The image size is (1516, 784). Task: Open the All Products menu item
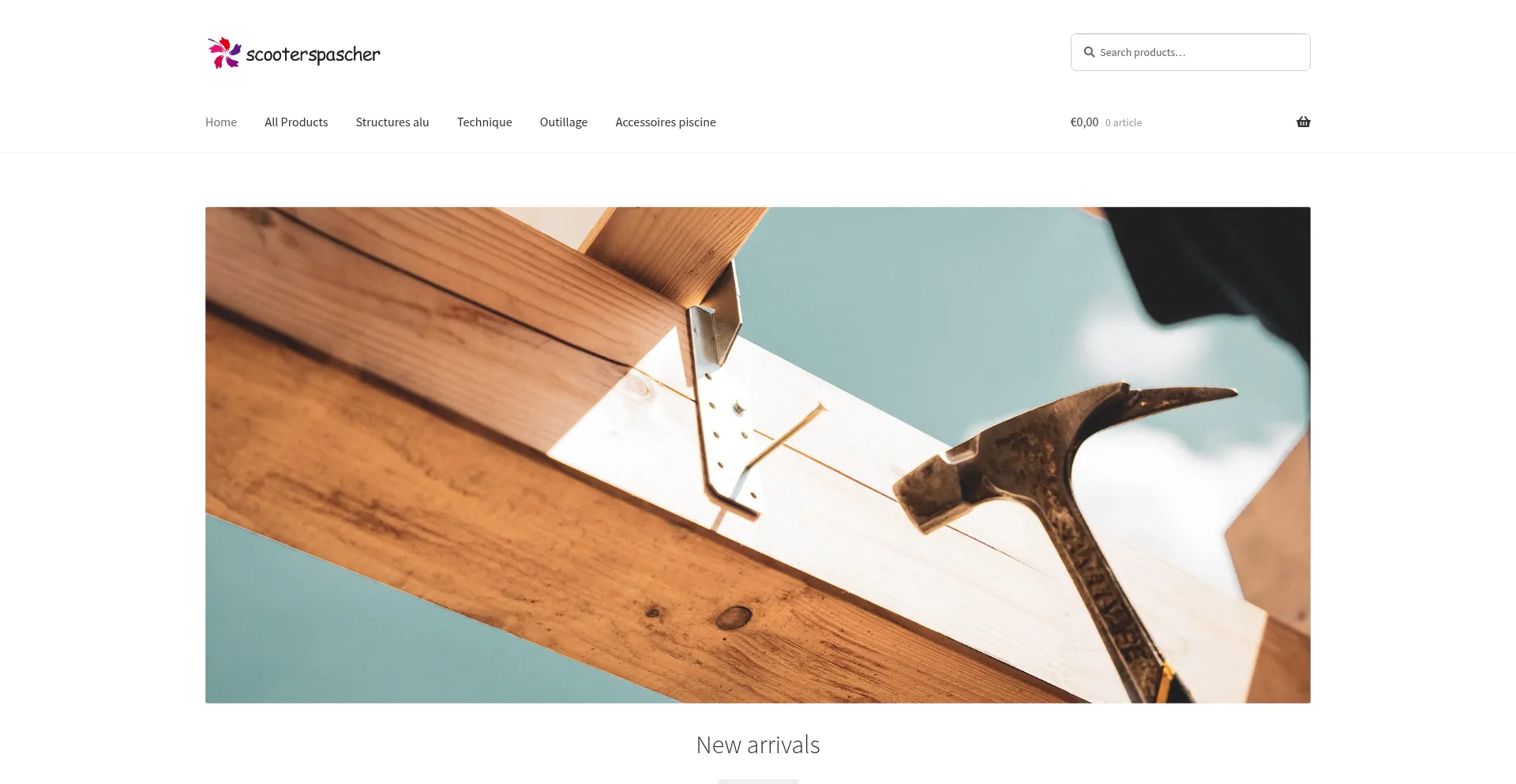pos(296,122)
